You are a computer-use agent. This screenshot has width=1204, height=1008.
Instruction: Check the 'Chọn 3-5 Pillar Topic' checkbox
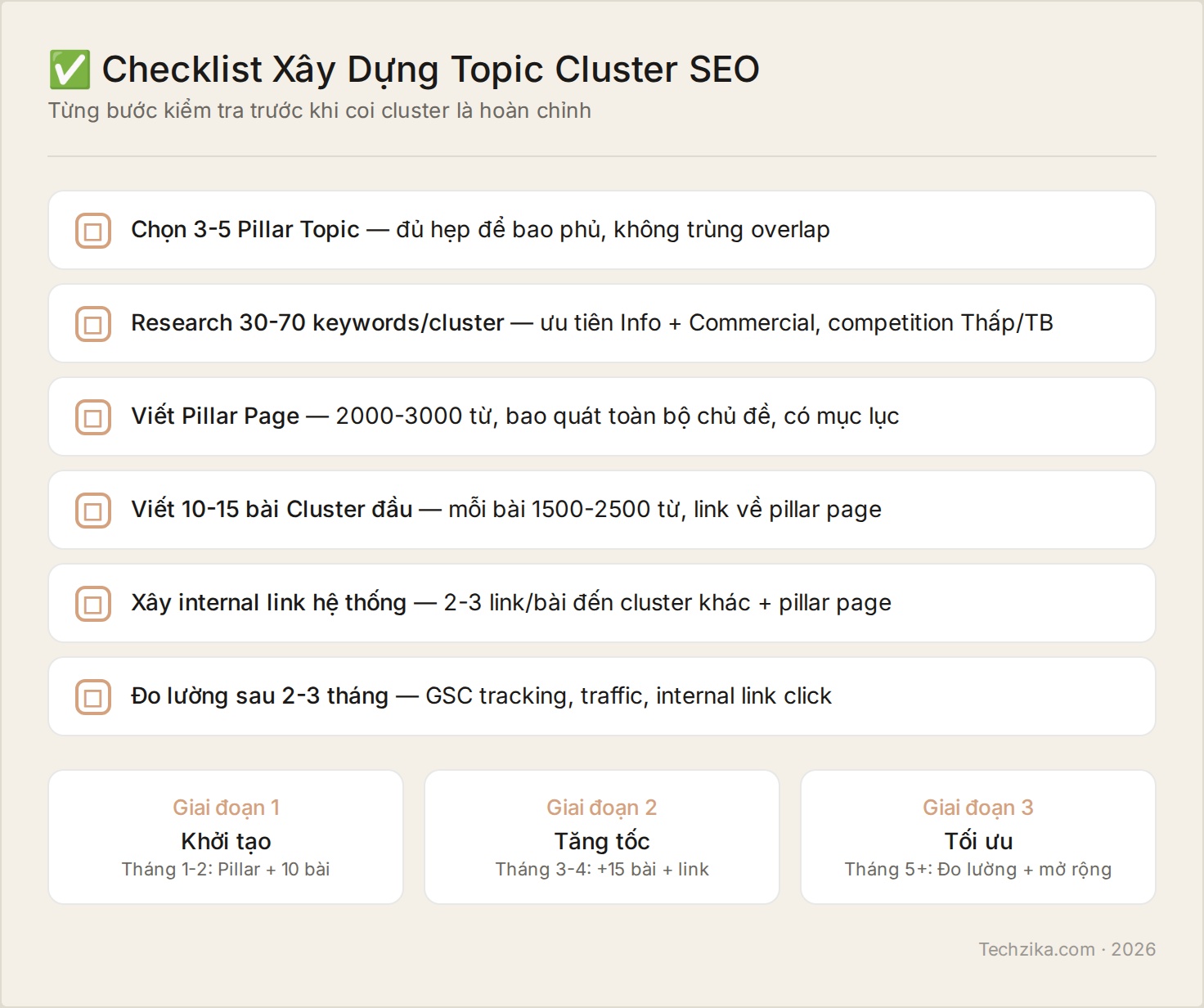coord(93,231)
